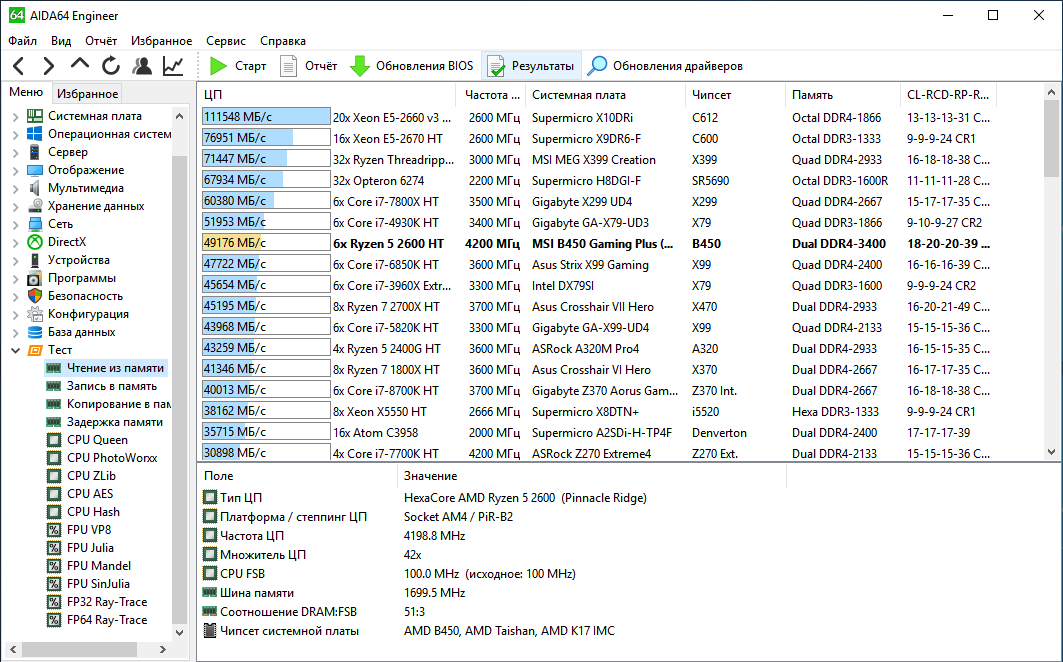Viewport: 1063px width, 662px height.
Task: Sort by the ЦП column header
Action: [x=328, y=95]
